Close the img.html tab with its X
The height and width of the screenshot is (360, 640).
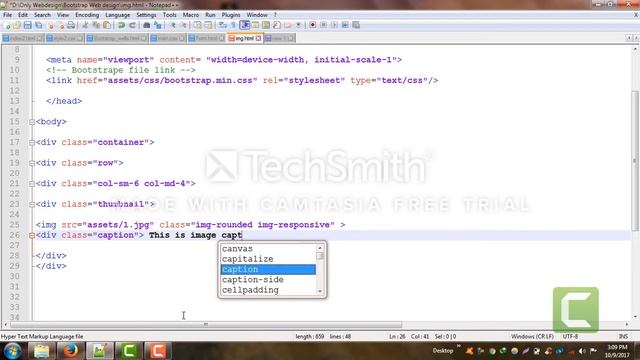pyautogui.click(x=258, y=38)
